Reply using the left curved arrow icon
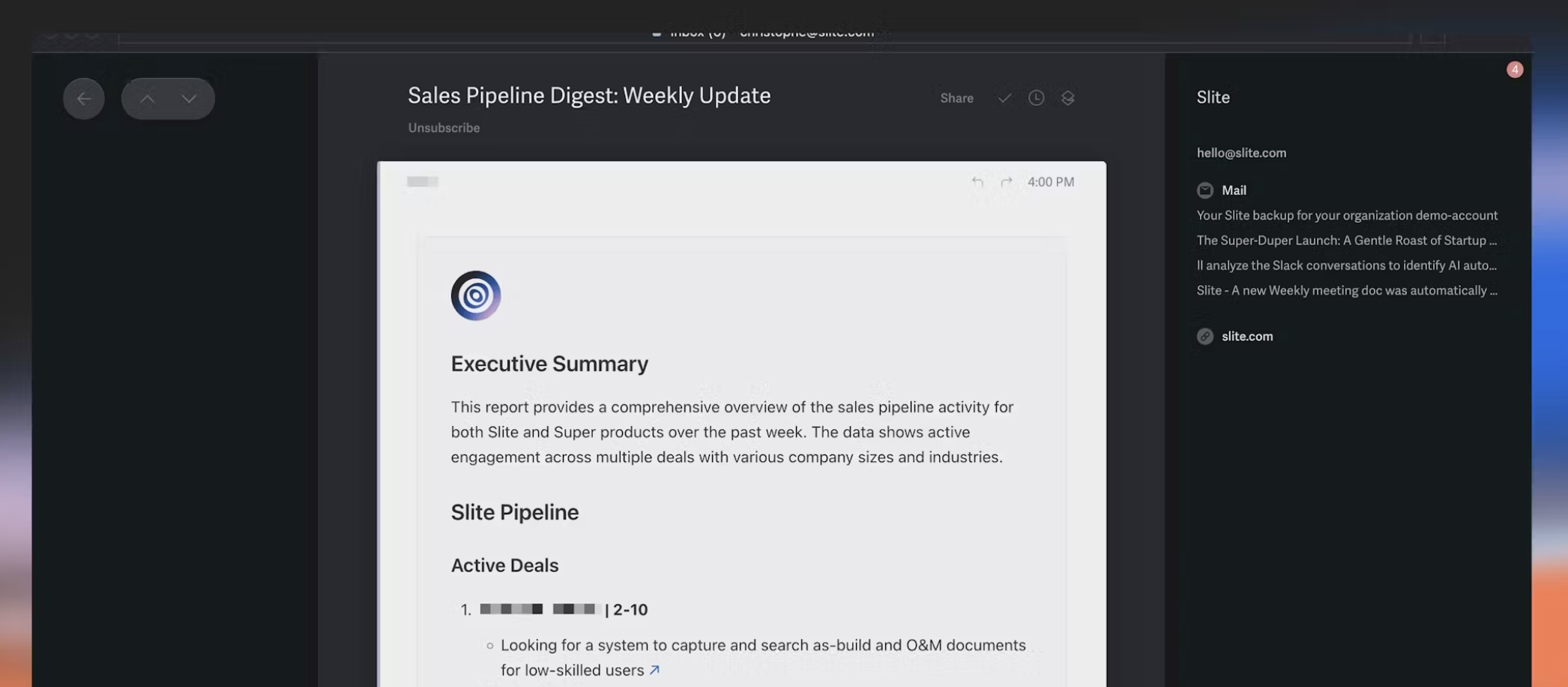The width and height of the screenshot is (1568, 687). 977,181
